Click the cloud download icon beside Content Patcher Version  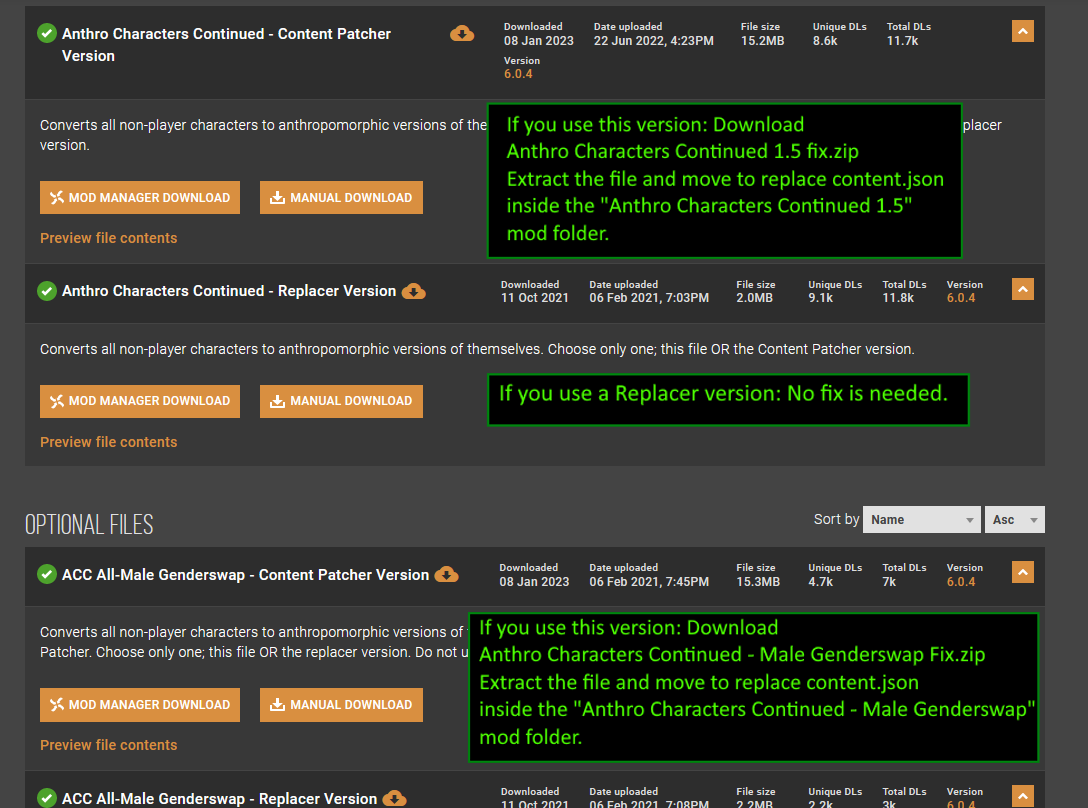462,33
